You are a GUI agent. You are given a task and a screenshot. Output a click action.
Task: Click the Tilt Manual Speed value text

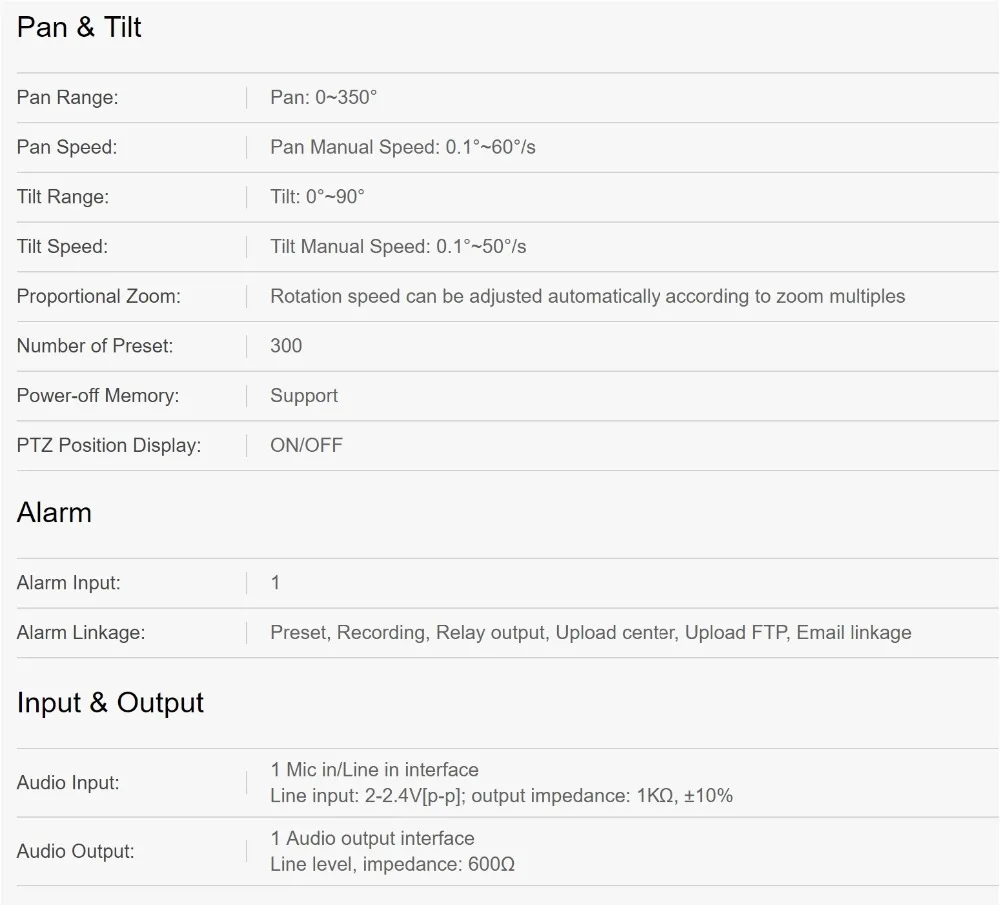pyautogui.click(x=397, y=246)
